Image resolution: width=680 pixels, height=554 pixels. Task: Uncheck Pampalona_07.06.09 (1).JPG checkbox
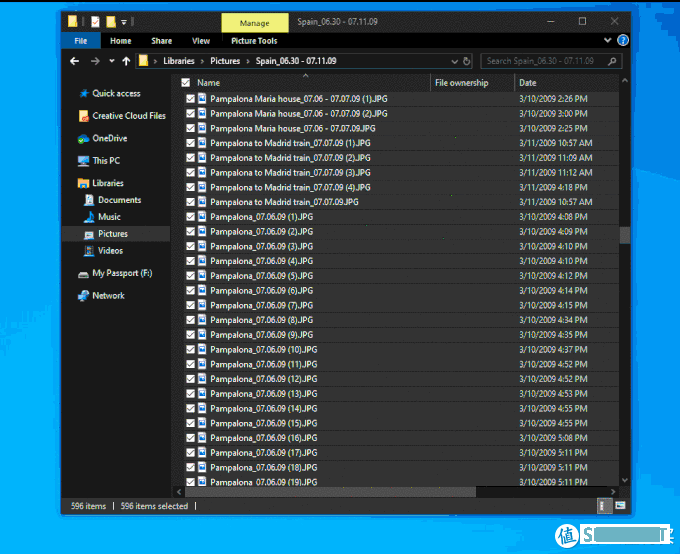tap(190, 217)
